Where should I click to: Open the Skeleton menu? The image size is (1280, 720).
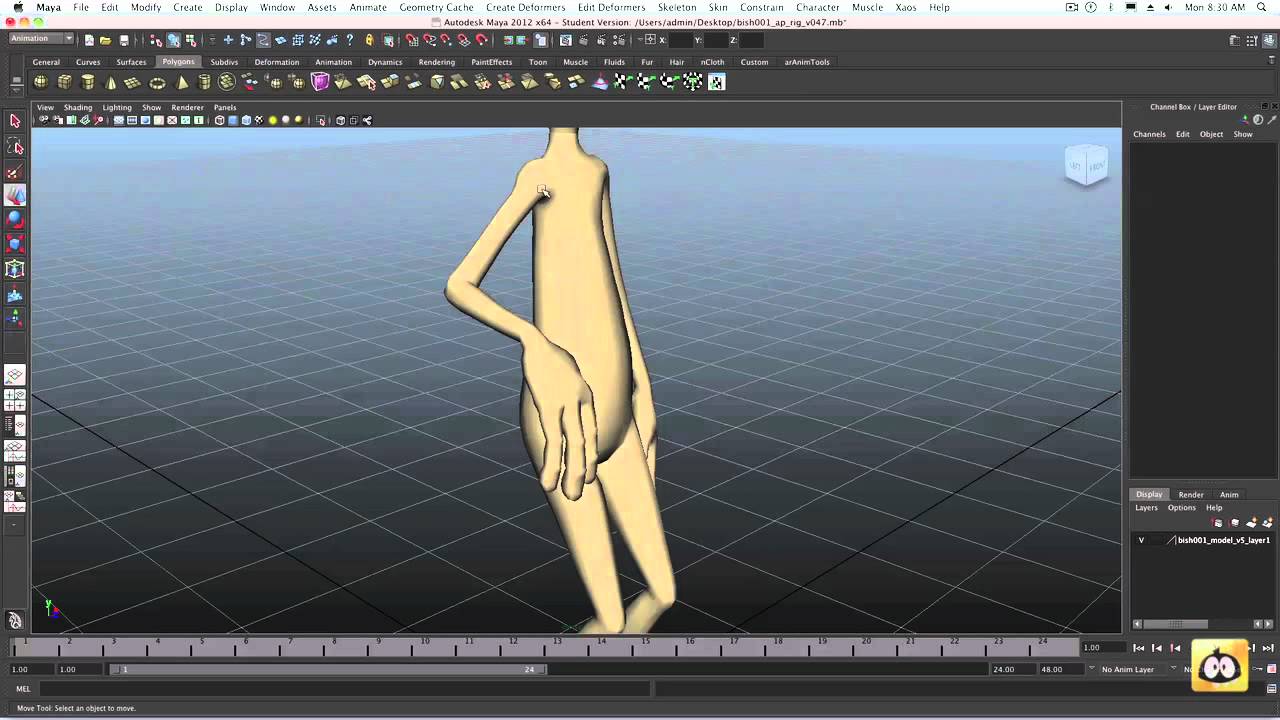[677, 7]
